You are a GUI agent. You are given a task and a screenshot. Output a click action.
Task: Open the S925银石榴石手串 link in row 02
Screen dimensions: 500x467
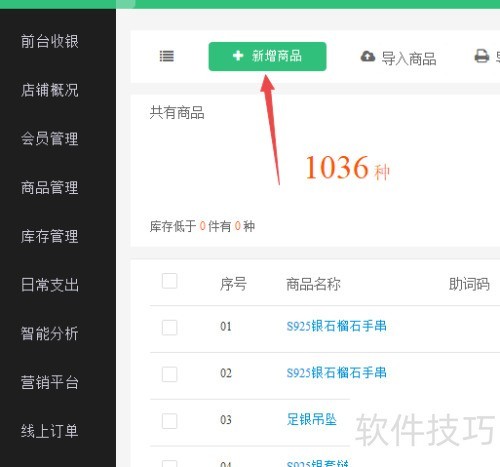[336, 373]
